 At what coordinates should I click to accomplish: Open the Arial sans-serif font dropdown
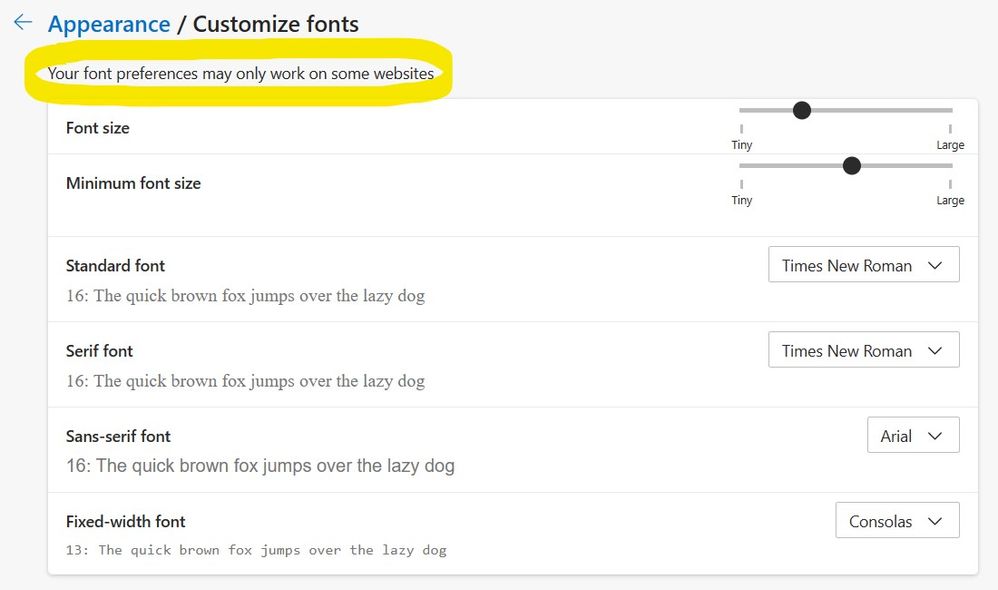(x=912, y=435)
